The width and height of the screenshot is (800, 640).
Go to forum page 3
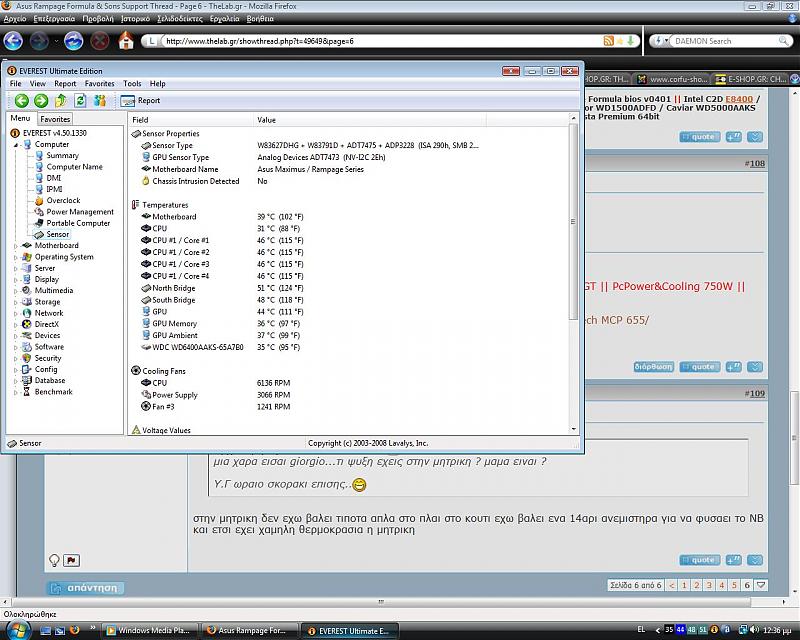(x=709, y=585)
